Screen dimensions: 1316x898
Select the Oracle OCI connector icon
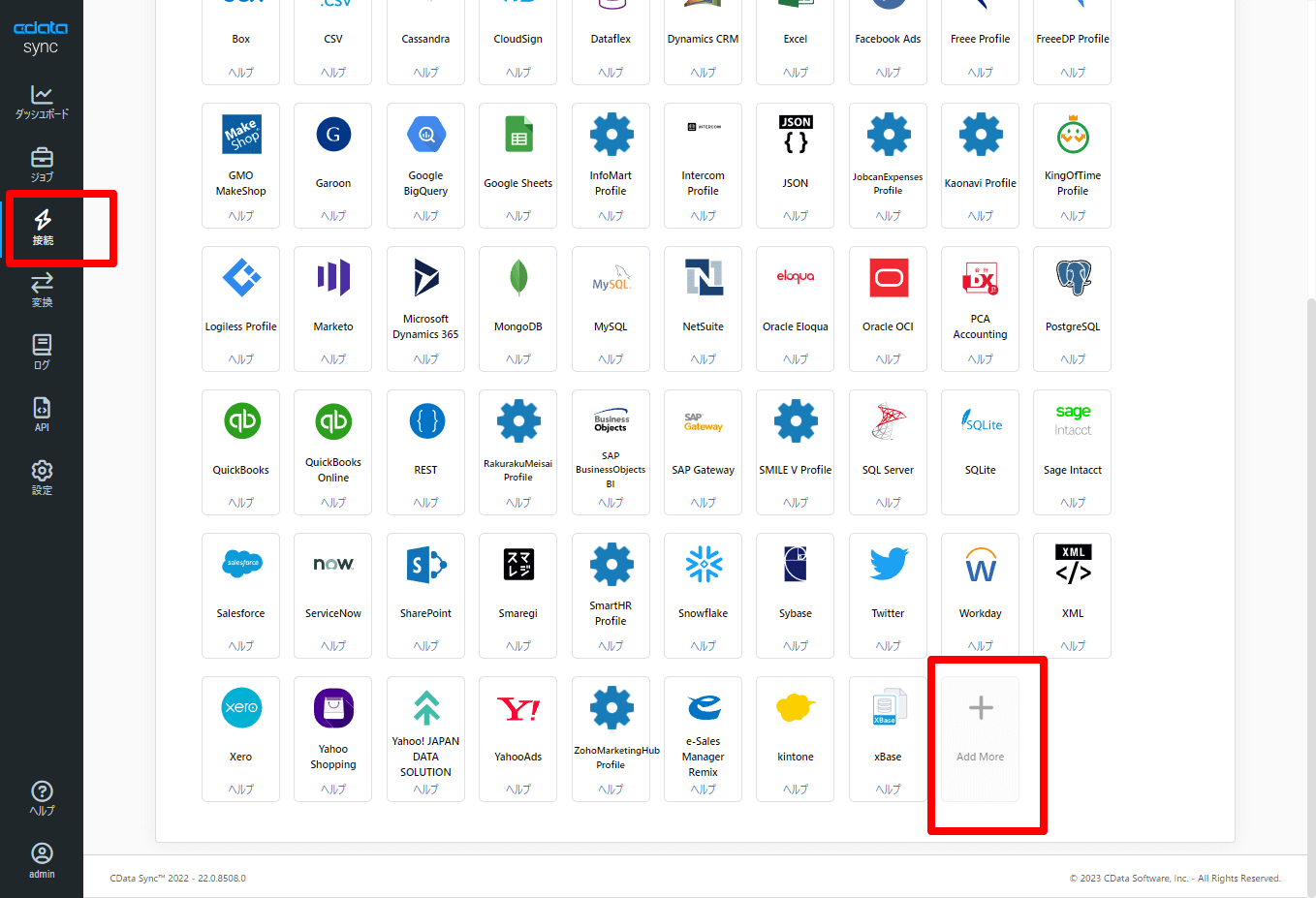click(889, 278)
